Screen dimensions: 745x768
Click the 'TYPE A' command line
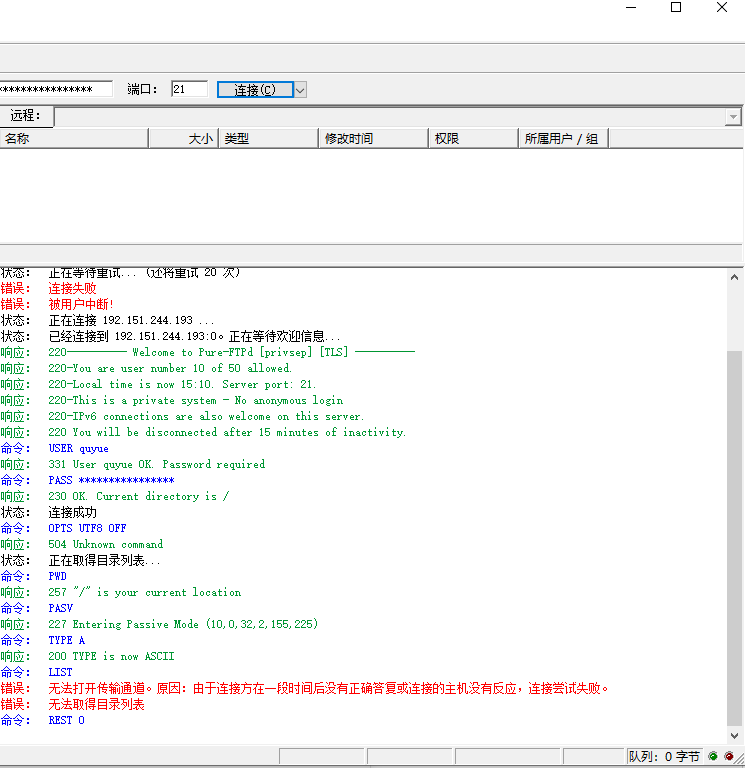tap(67, 640)
